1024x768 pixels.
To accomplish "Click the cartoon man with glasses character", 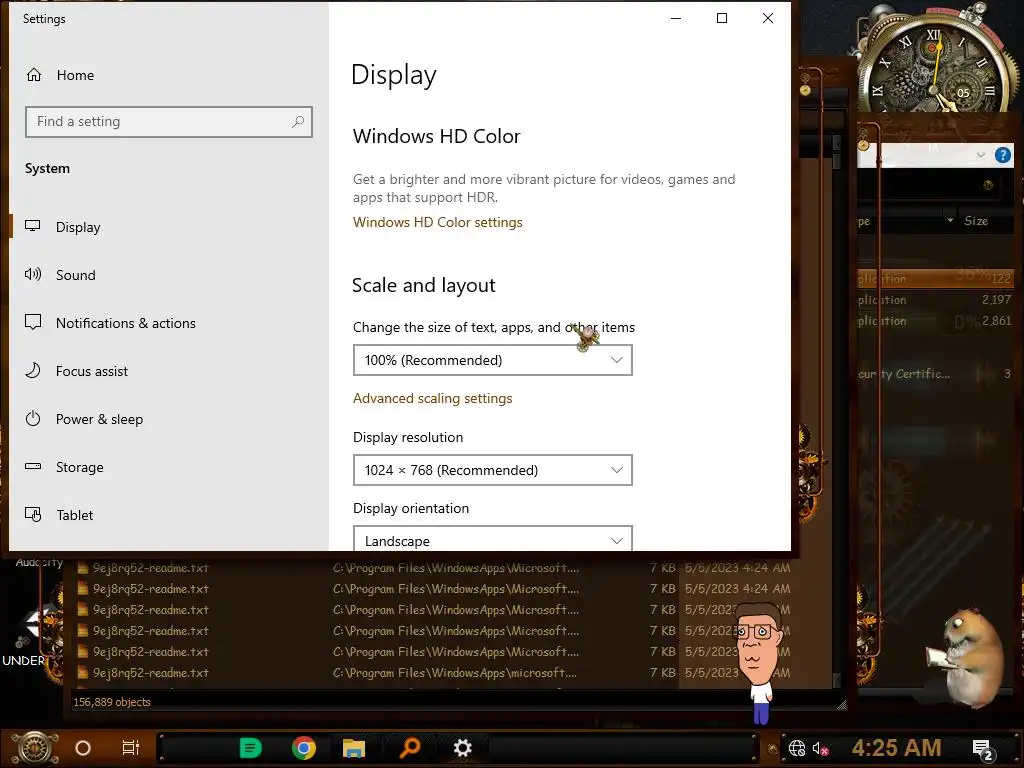I will click(x=760, y=663).
